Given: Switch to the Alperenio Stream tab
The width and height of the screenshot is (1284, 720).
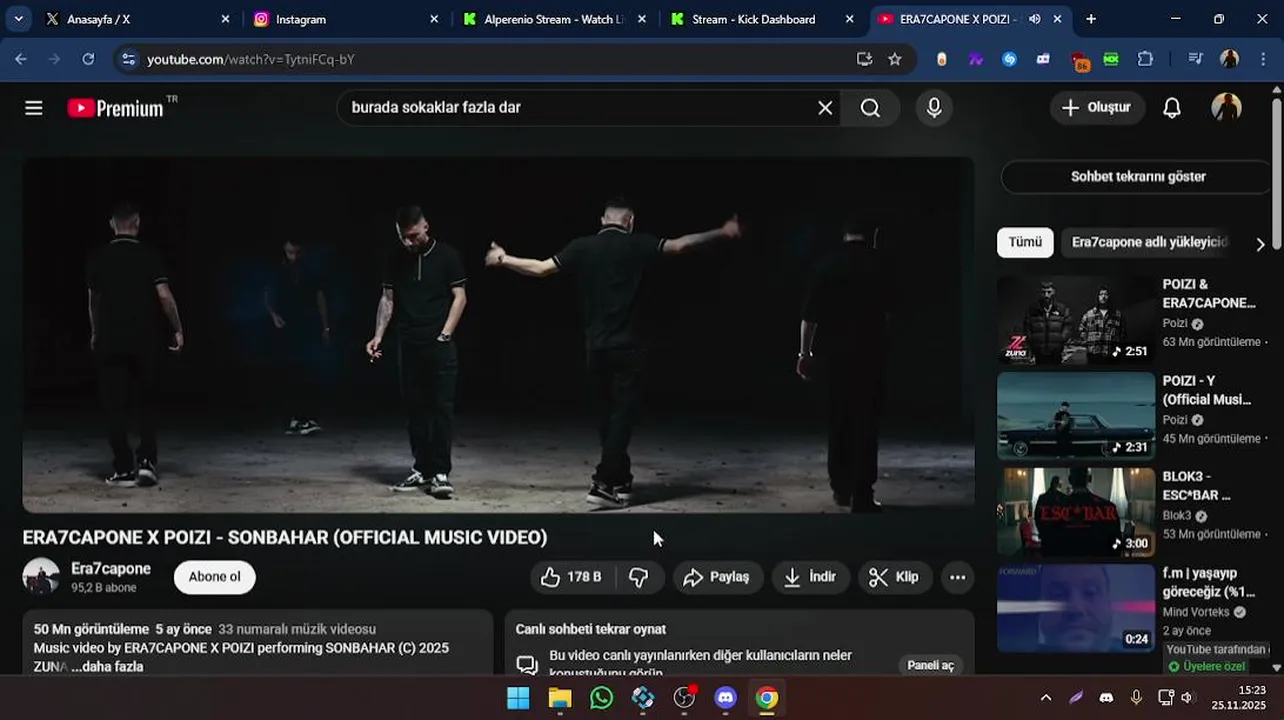Looking at the screenshot, I should tap(553, 19).
